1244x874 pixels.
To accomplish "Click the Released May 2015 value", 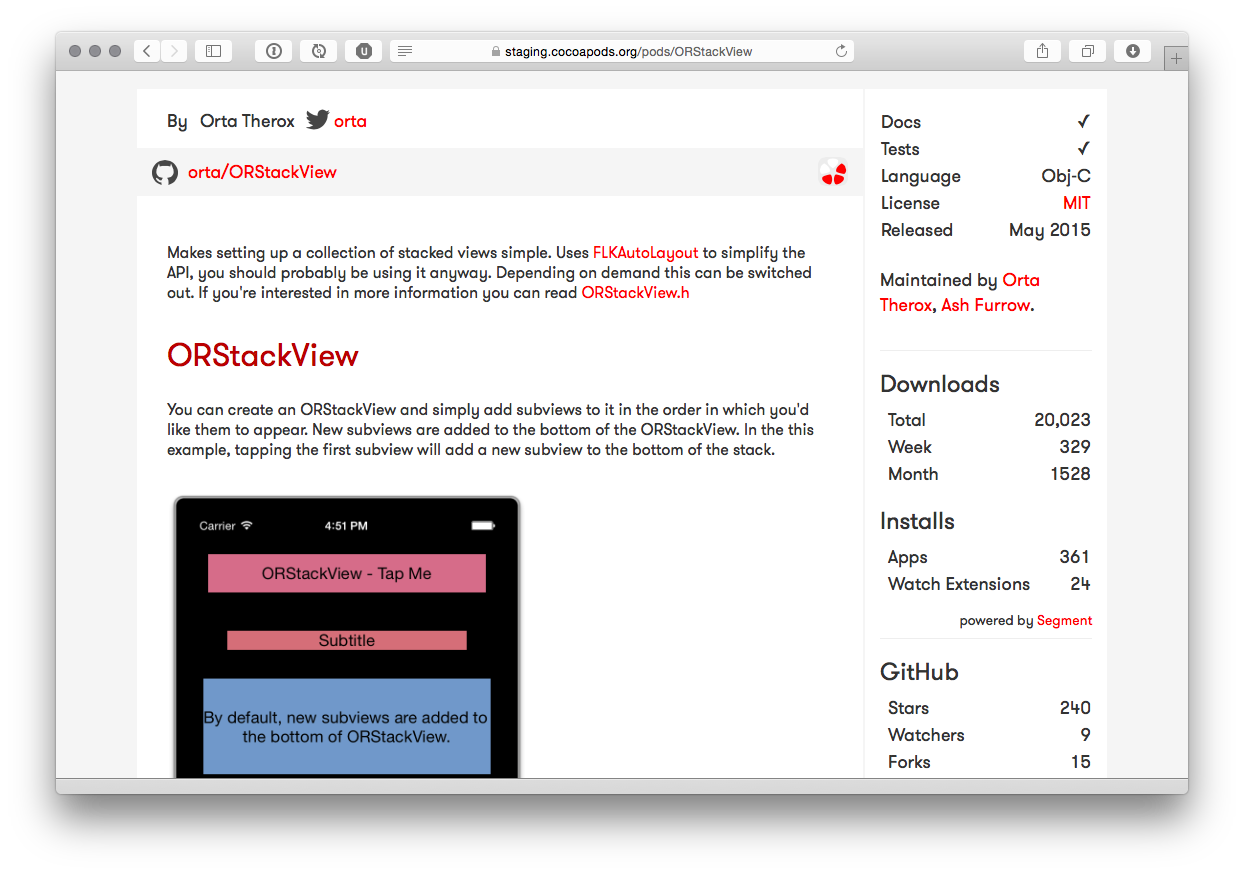I will [1050, 230].
